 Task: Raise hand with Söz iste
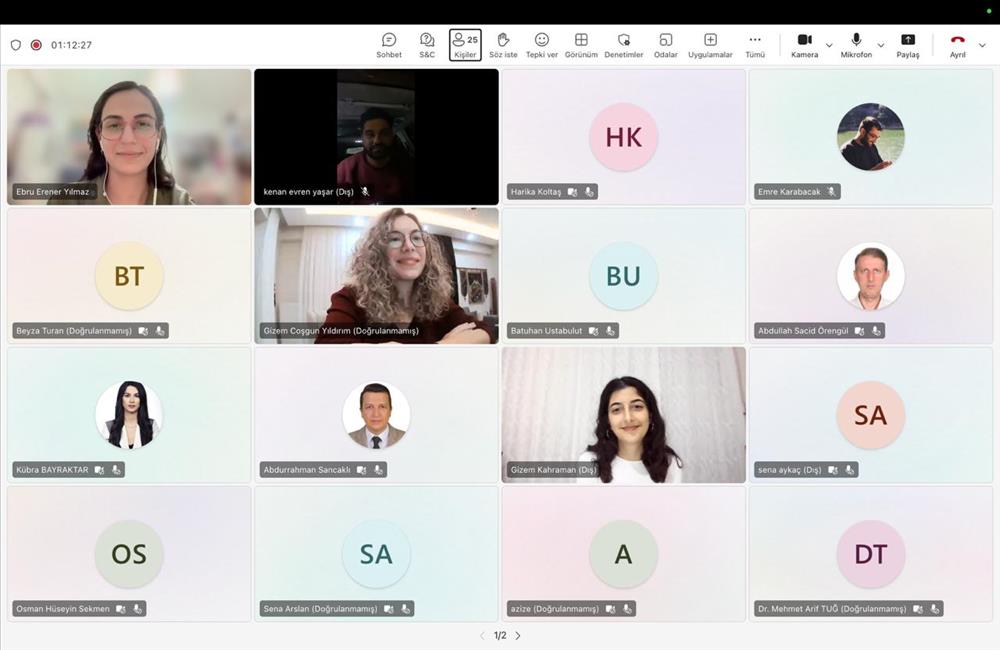[x=503, y=45]
